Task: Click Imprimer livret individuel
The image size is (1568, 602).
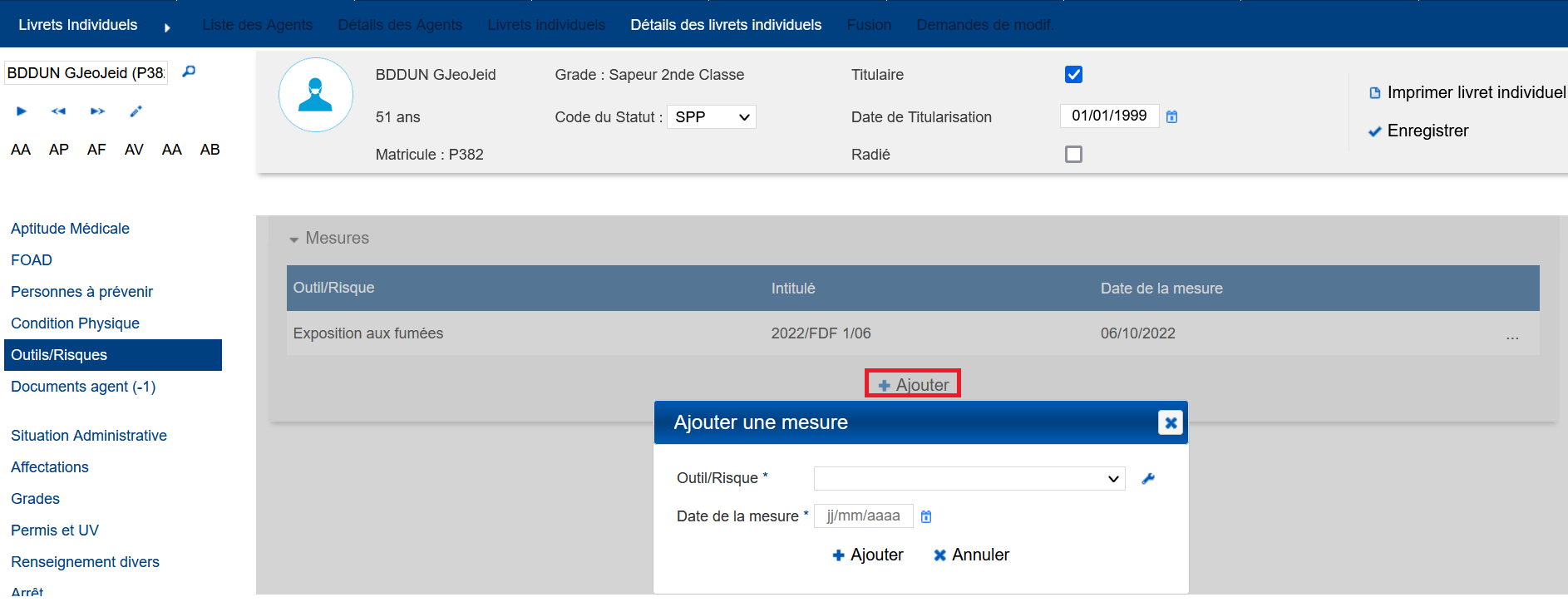Action: [1467, 92]
